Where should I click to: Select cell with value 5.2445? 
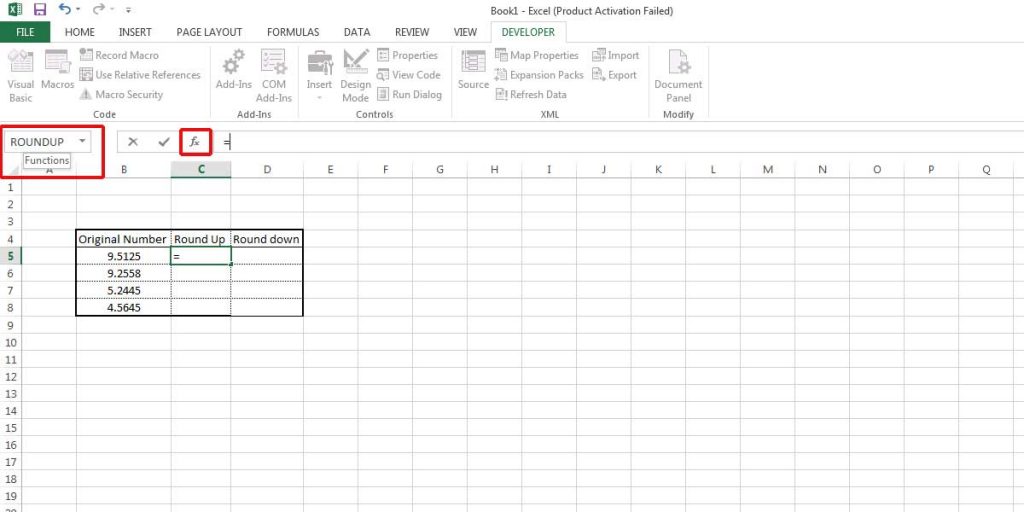click(124, 291)
